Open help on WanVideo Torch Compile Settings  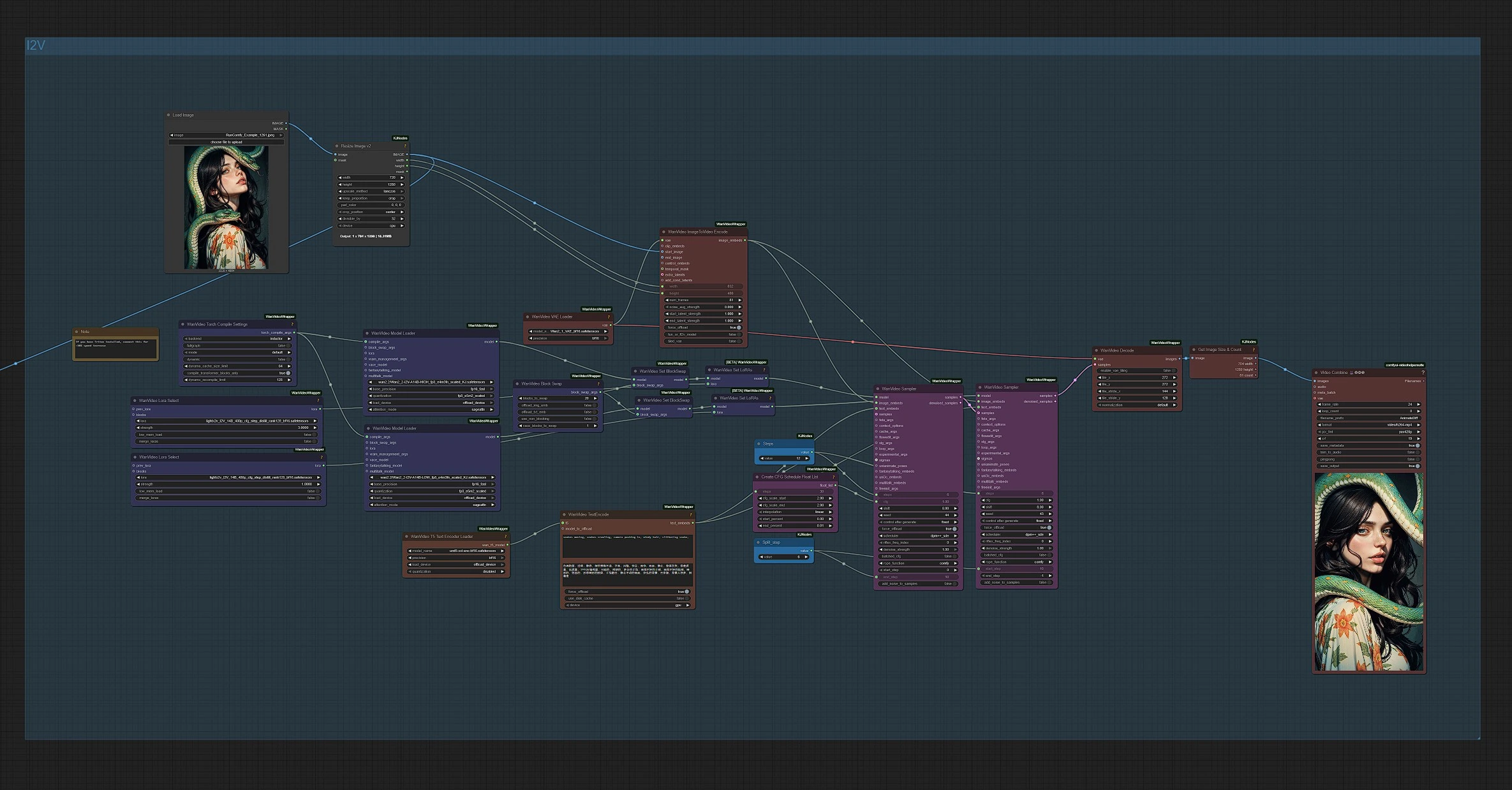(x=292, y=324)
